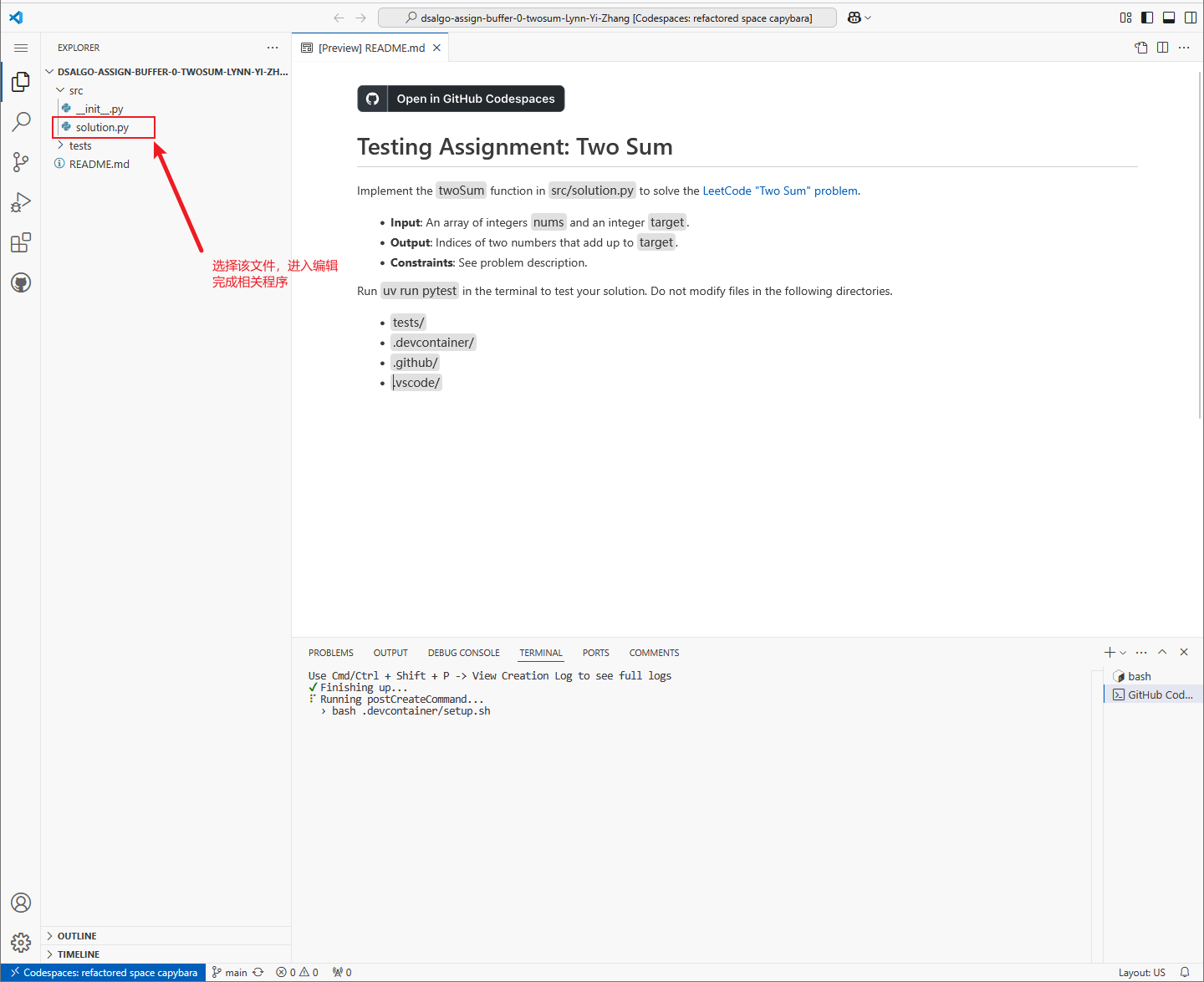The width and height of the screenshot is (1204, 982).
Task: Open the Search view in activity bar
Action: [21, 122]
